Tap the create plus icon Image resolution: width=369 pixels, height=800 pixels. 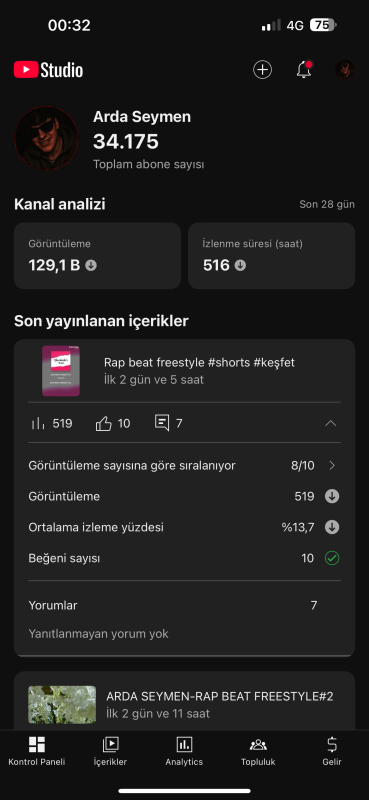tap(262, 70)
